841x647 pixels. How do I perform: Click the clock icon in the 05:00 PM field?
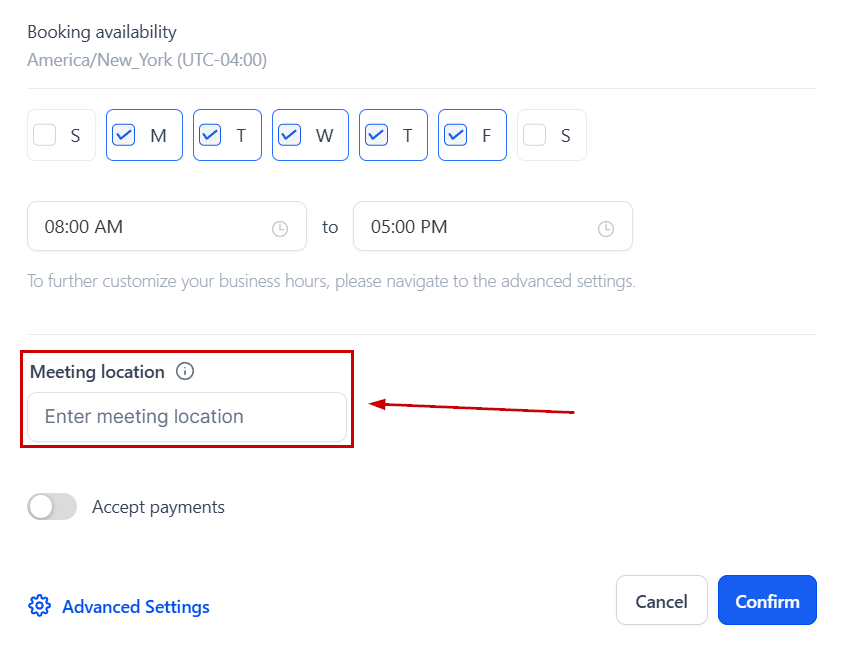[606, 229]
